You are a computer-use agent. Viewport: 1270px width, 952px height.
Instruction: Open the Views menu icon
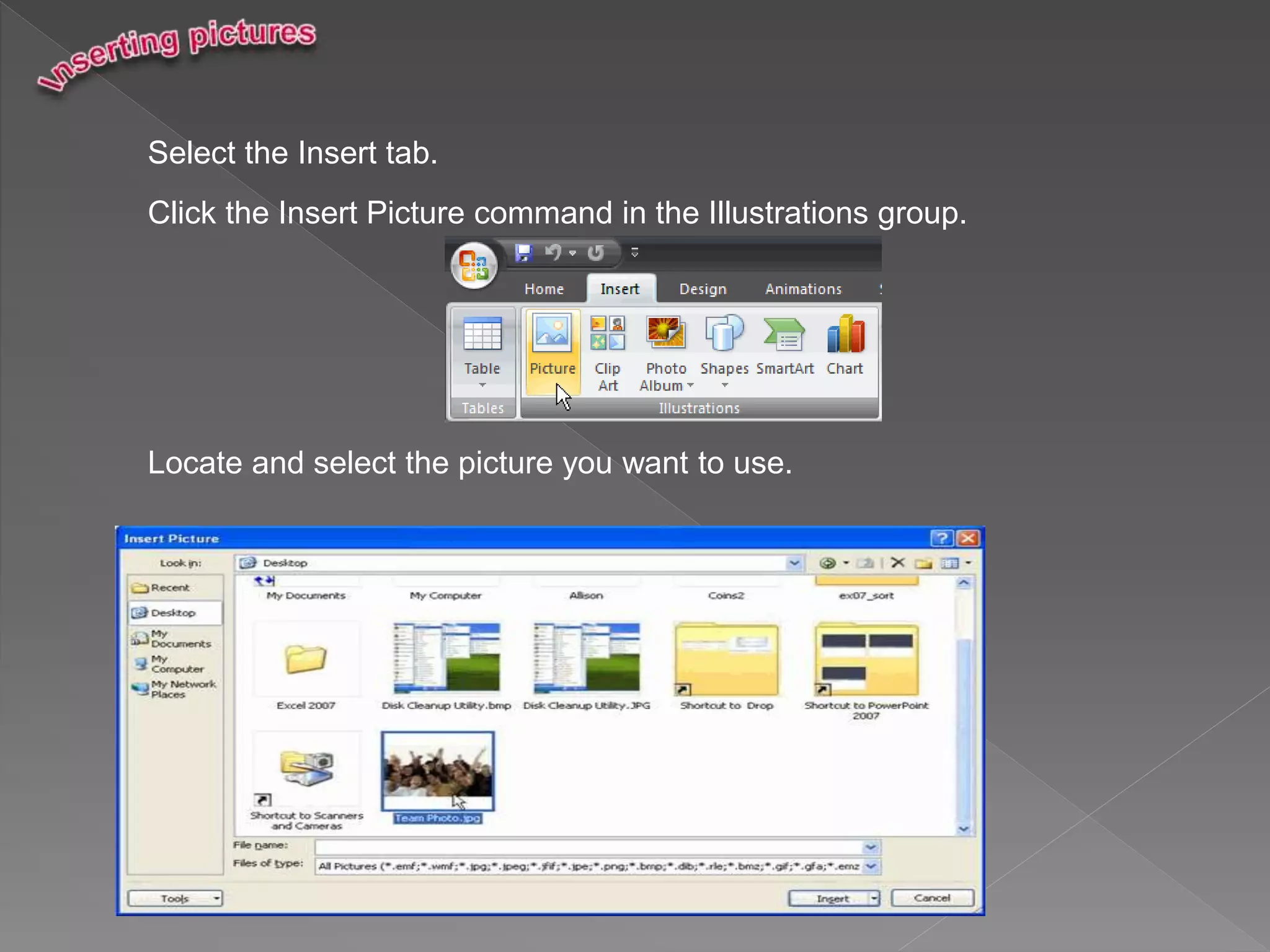(949, 563)
